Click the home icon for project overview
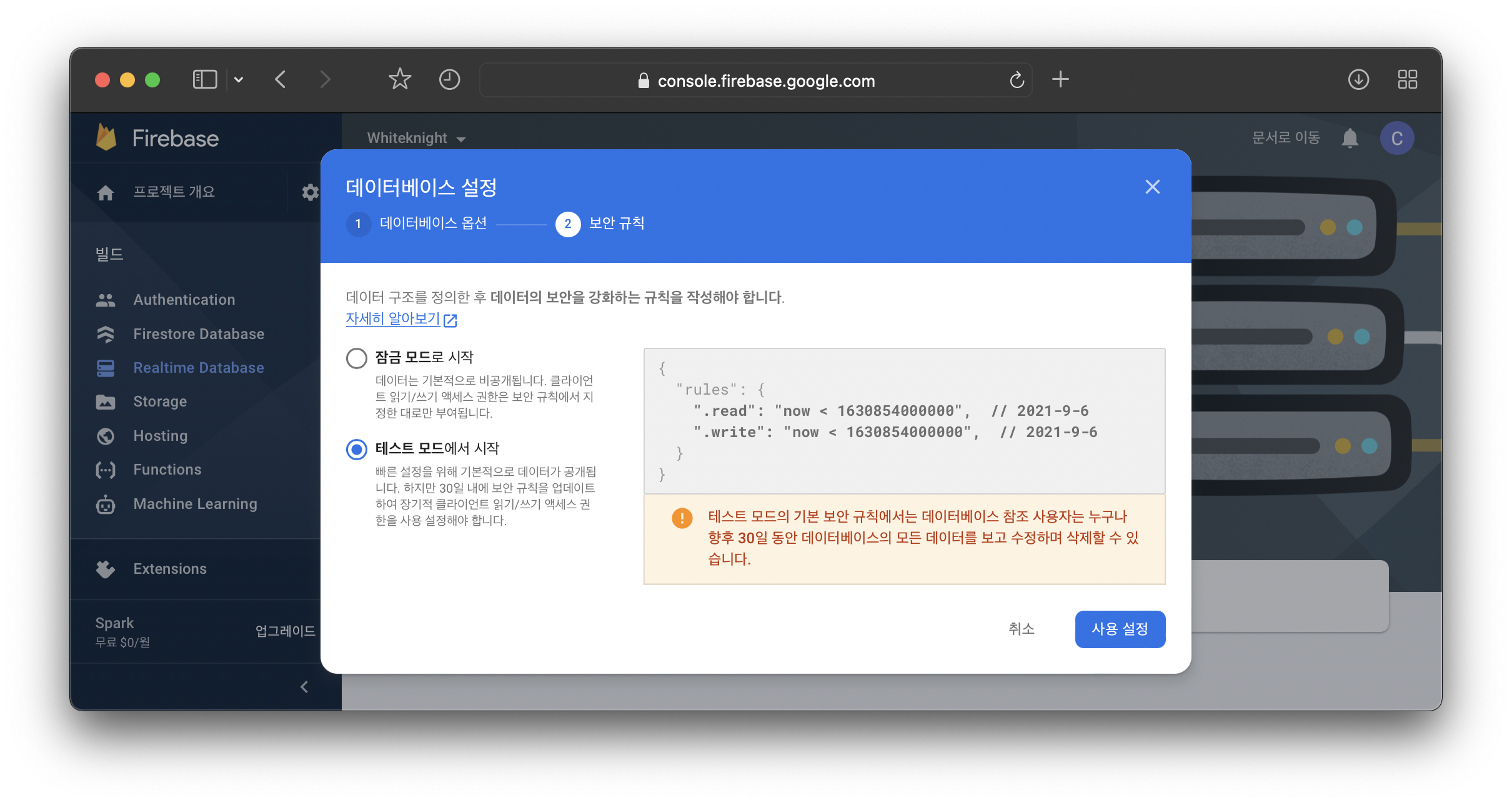Image resolution: width=1512 pixels, height=803 pixels. pyautogui.click(x=106, y=192)
